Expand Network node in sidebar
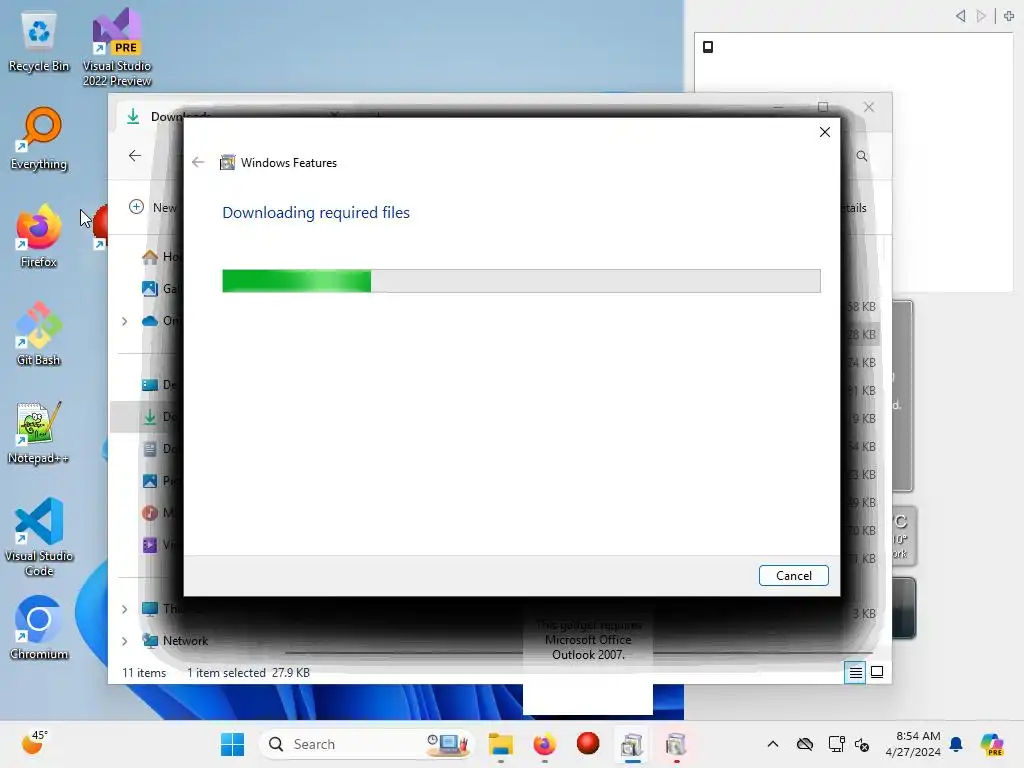The height and width of the screenshot is (768, 1024). point(125,641)
